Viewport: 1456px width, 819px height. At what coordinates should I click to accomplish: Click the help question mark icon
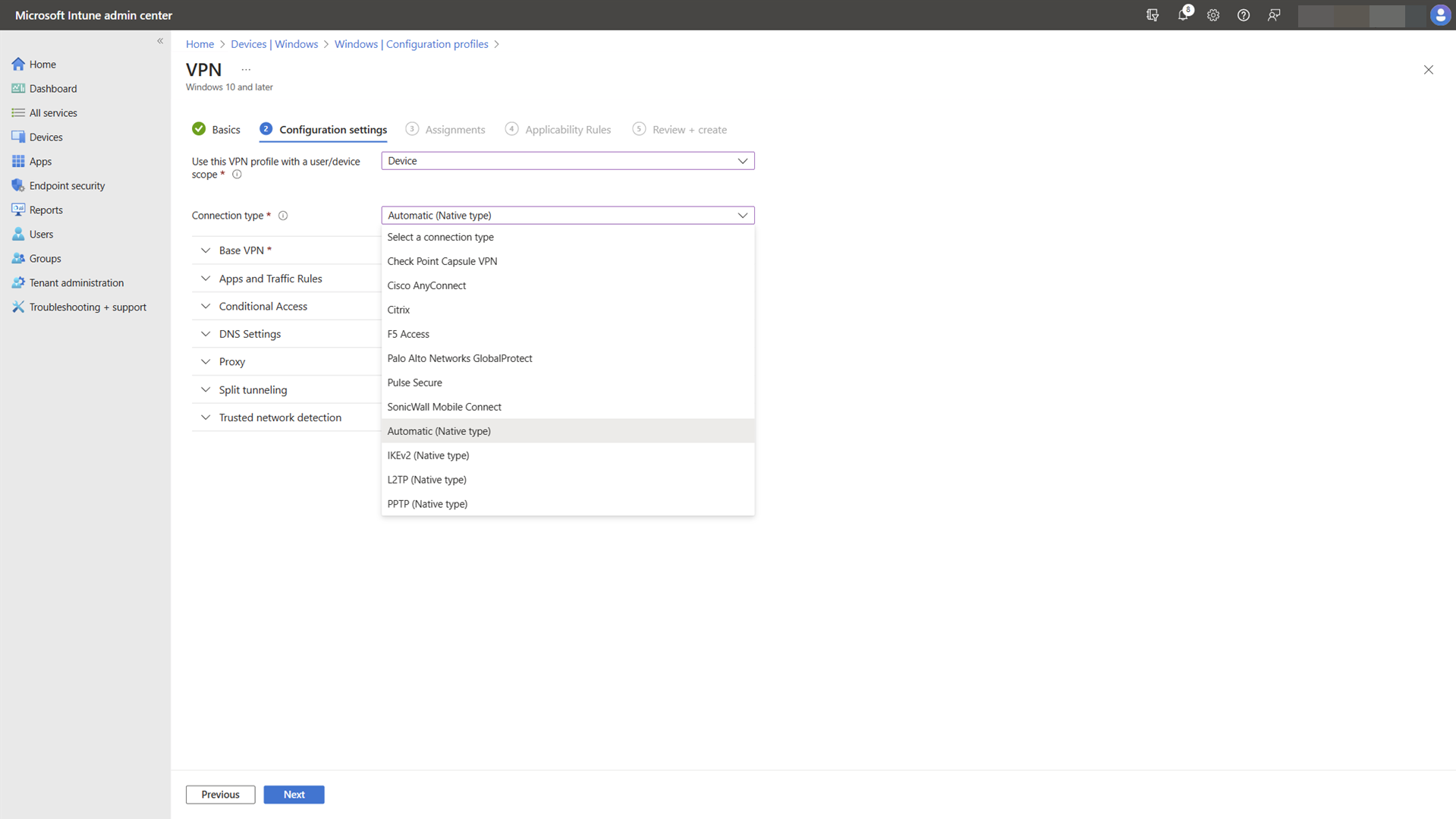[1244, 15]
